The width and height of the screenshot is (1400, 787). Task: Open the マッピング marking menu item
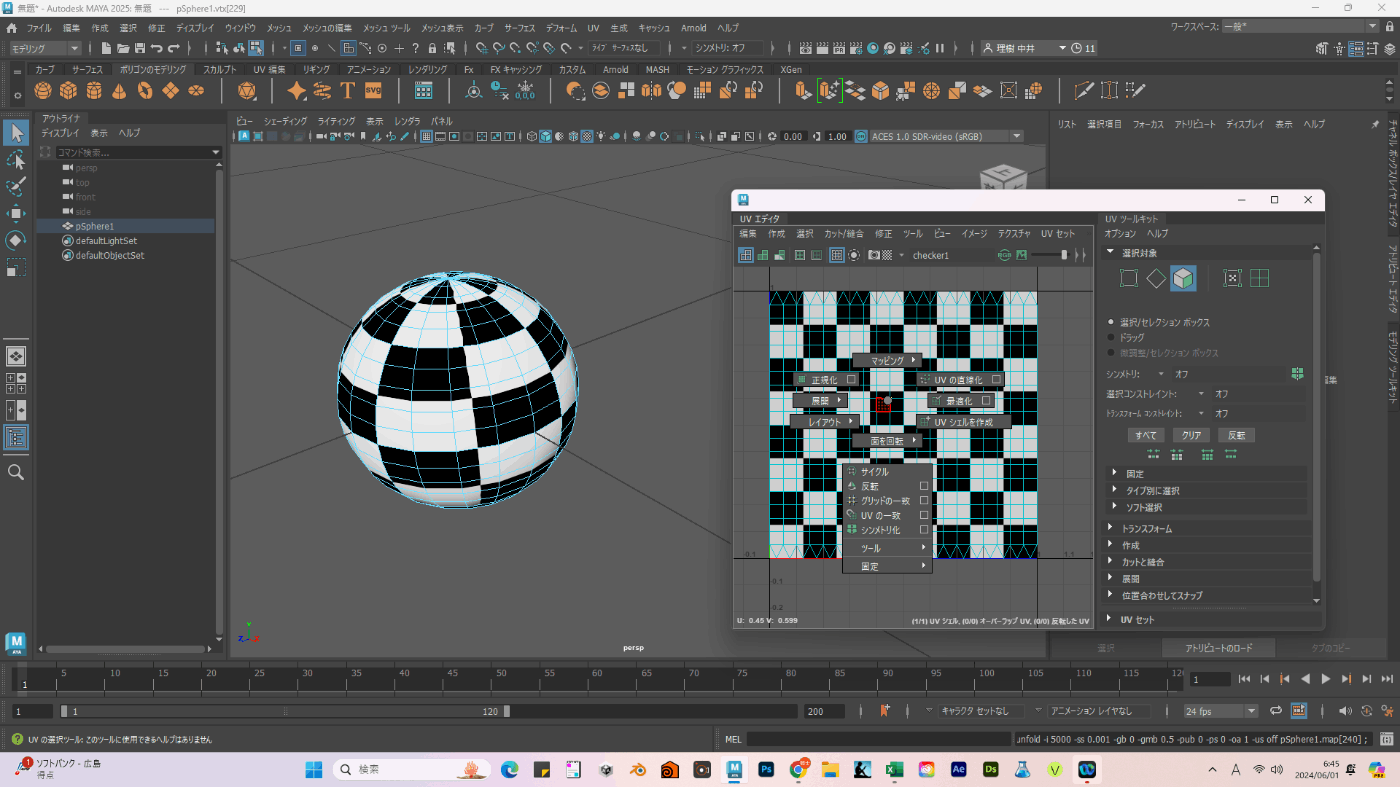pyautogui.click(x=886, y=360)
